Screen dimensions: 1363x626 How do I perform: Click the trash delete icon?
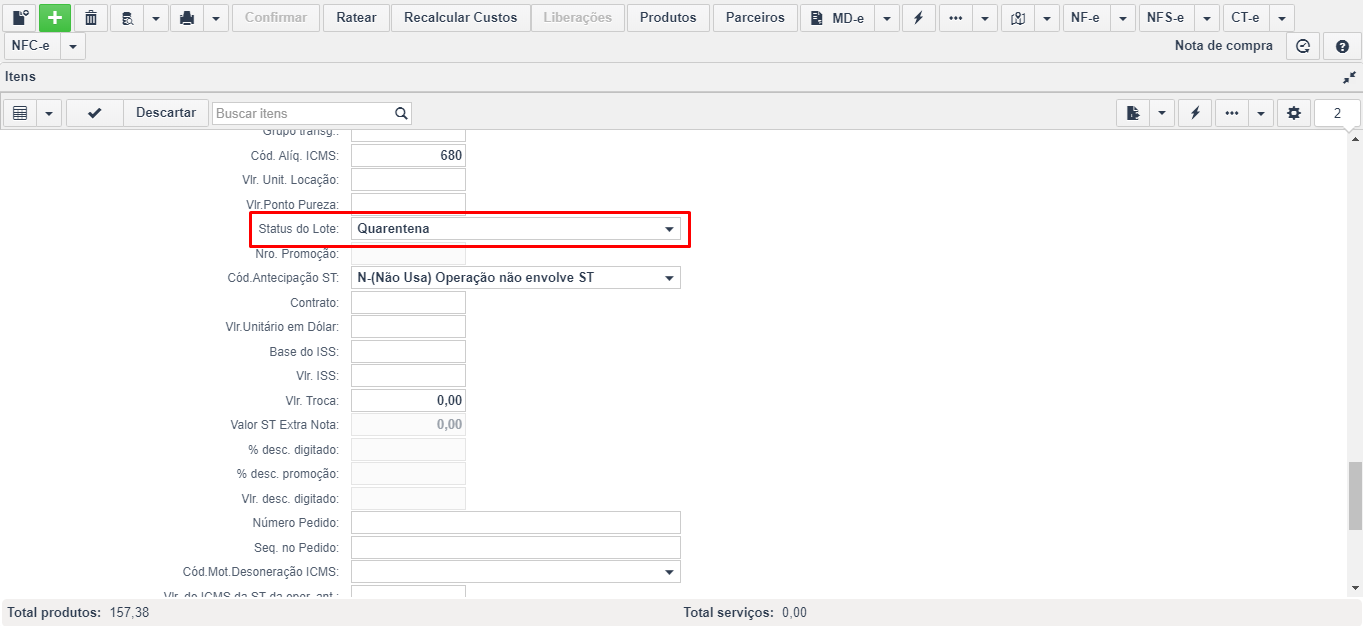pos(91,18)
